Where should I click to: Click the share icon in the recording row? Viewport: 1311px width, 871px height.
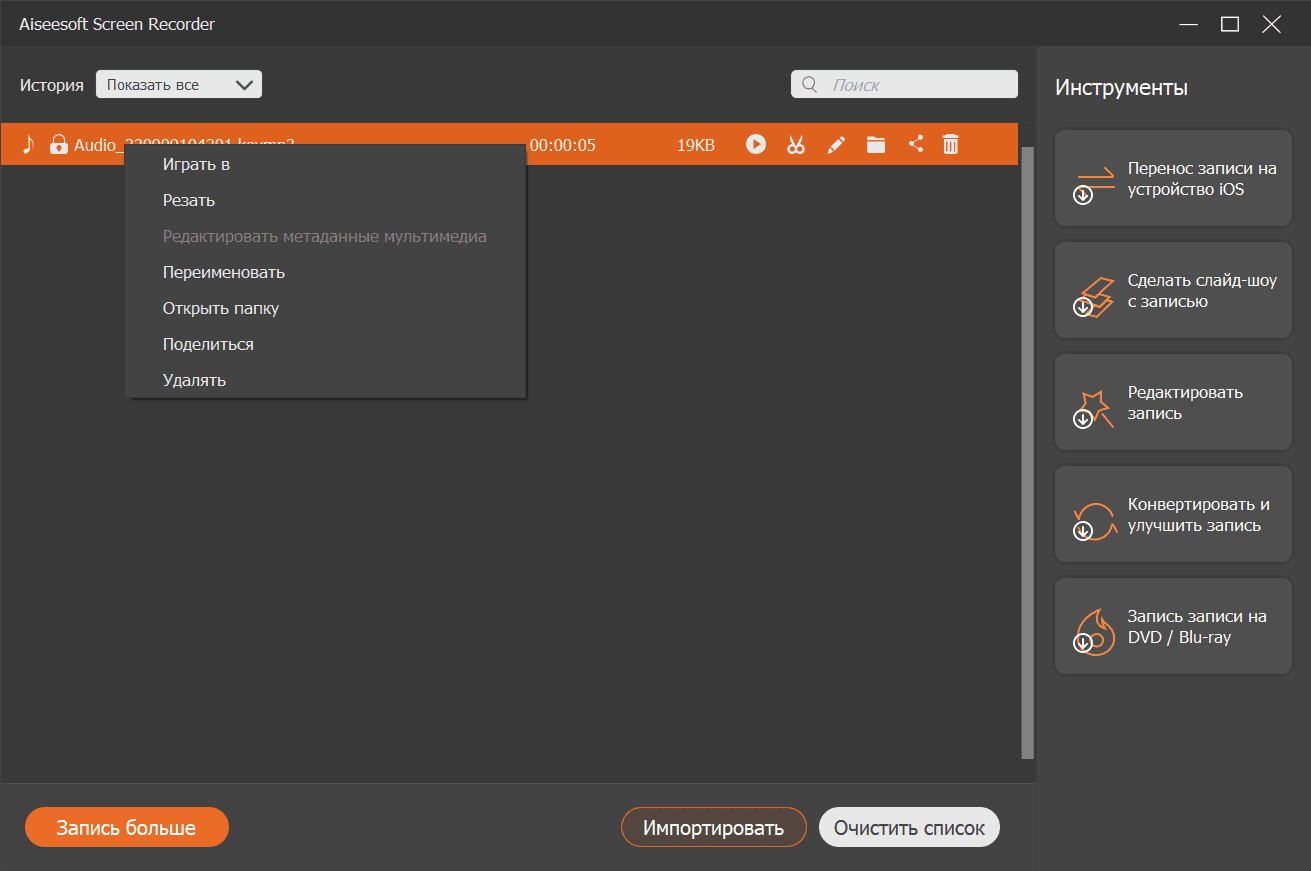(x=915, y=144)
